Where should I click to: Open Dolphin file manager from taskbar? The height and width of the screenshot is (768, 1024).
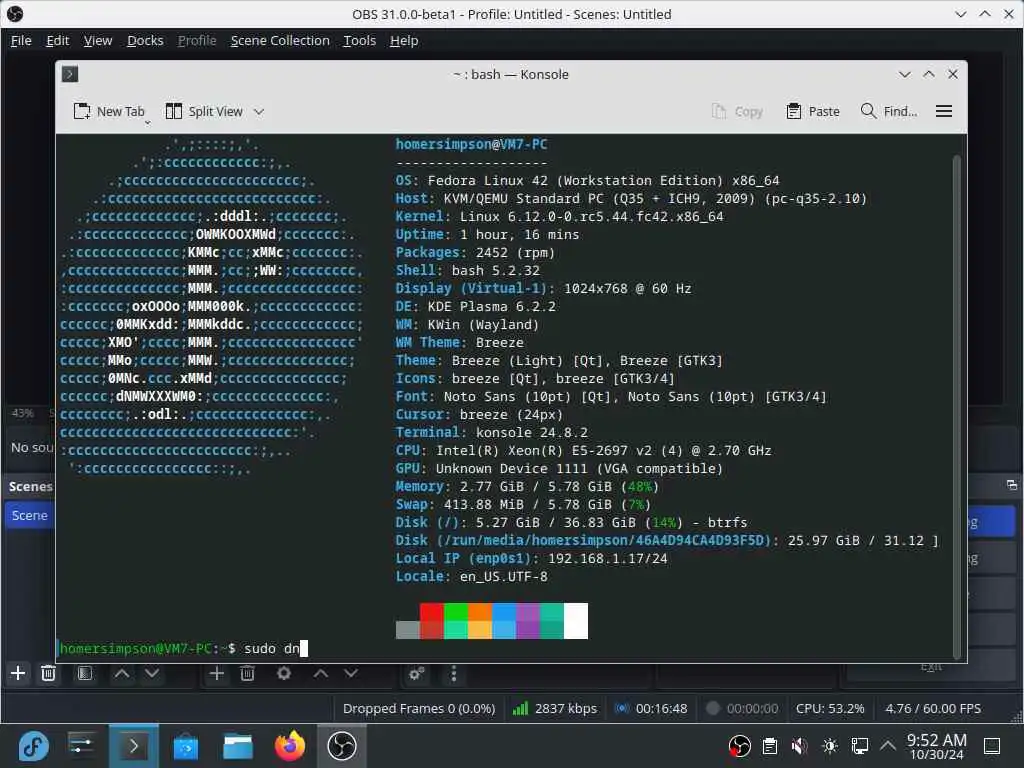point(238,746)
